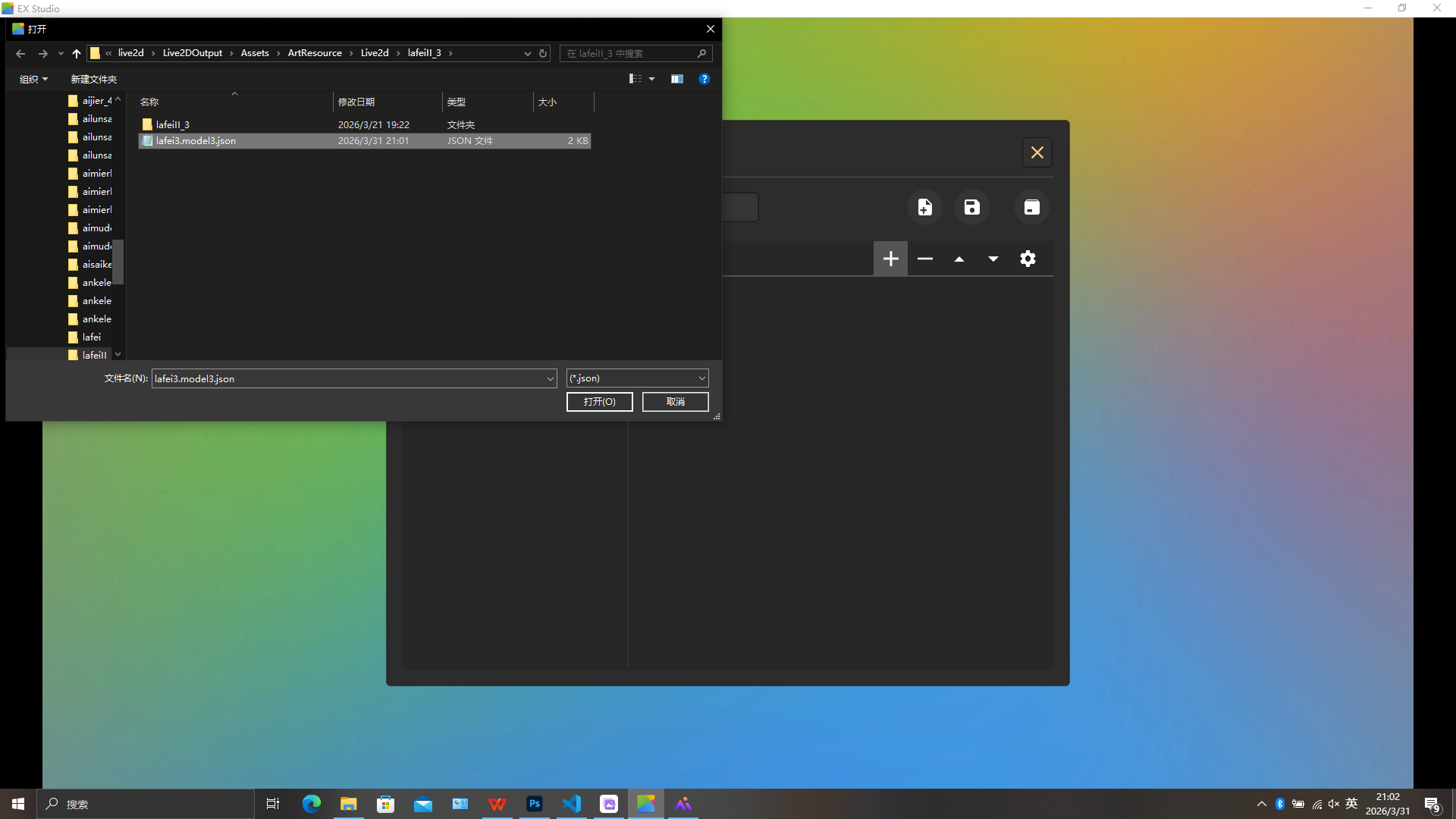Click the save-as disk icon
Image resolution: width=1456 pixels, height=819 pixels.
1031,207
